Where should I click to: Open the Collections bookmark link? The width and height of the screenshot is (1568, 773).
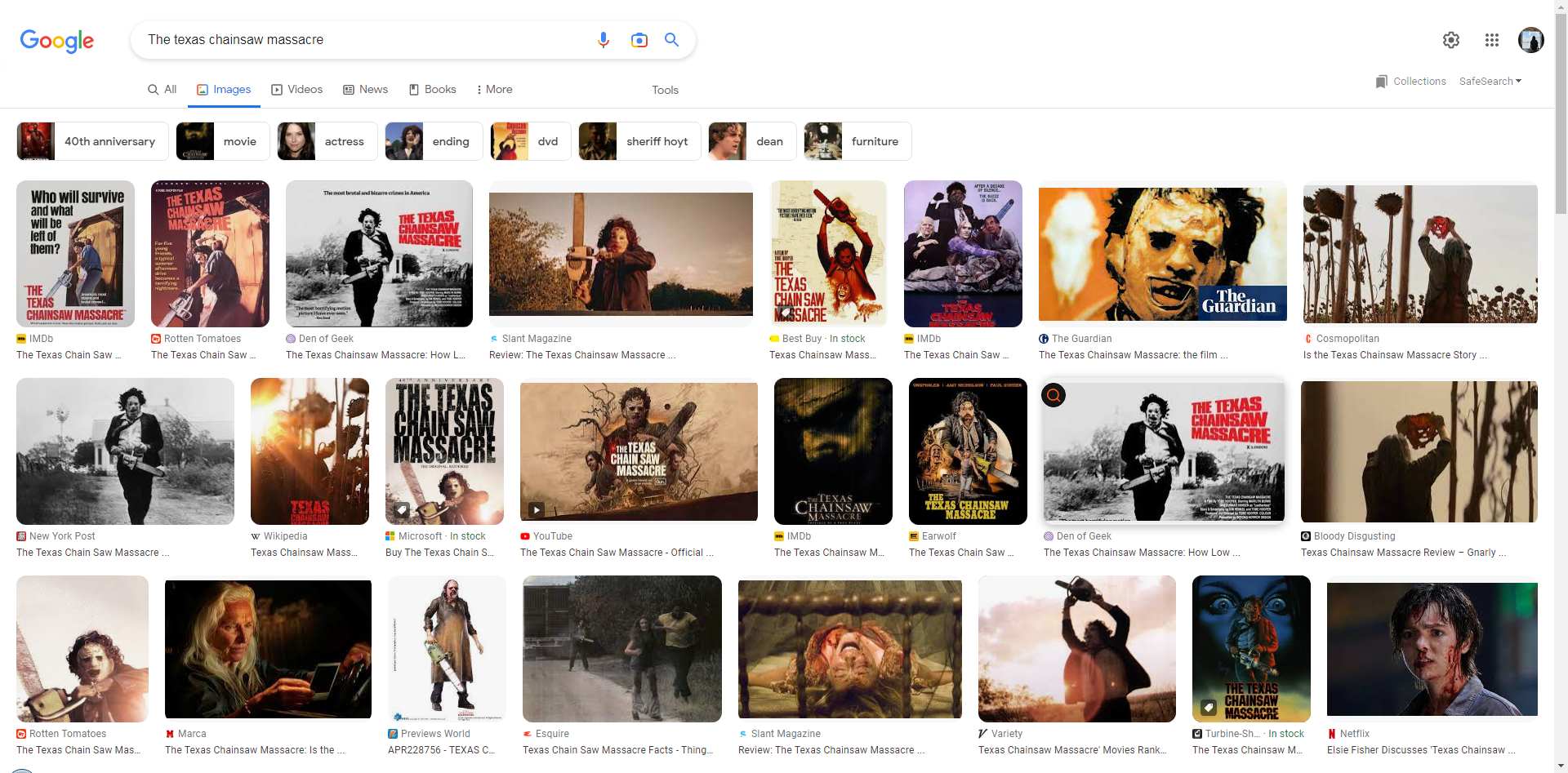click(1410, 82)
